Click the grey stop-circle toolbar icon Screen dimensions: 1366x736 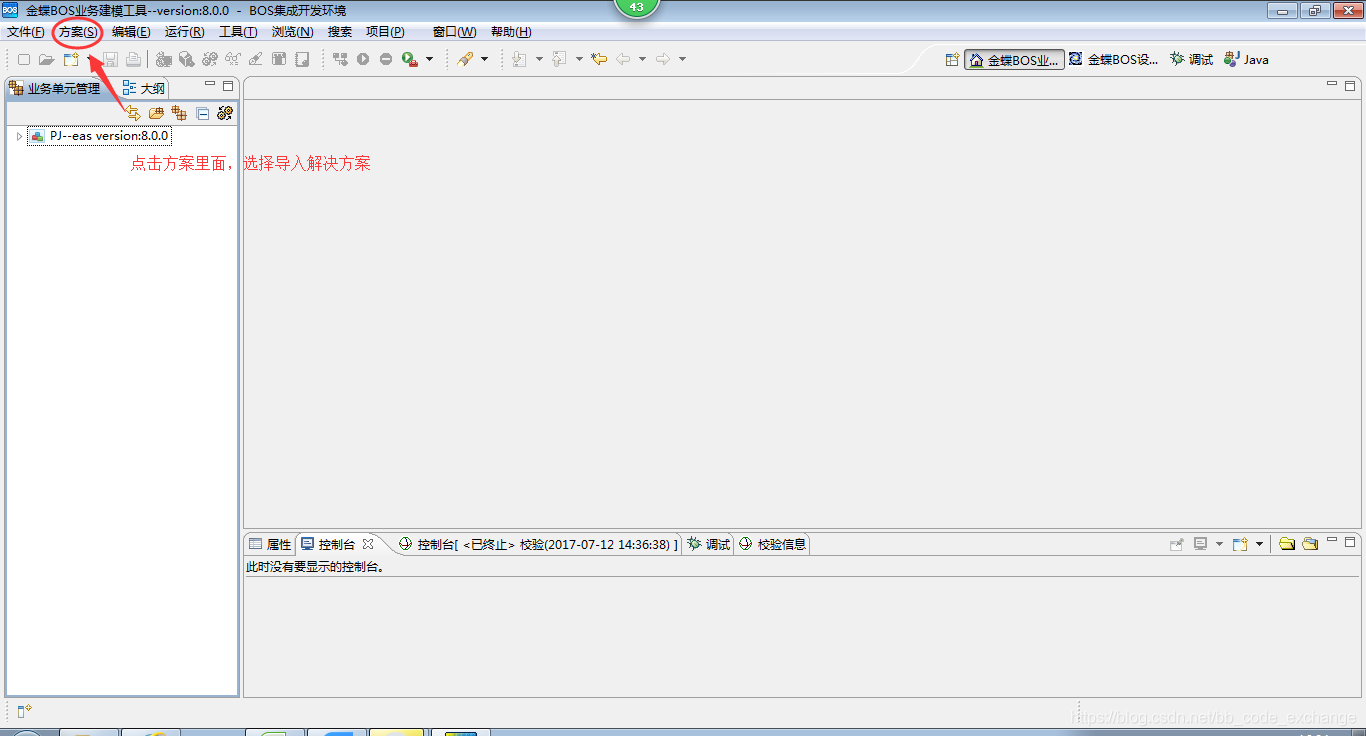(x=386, y=59)
